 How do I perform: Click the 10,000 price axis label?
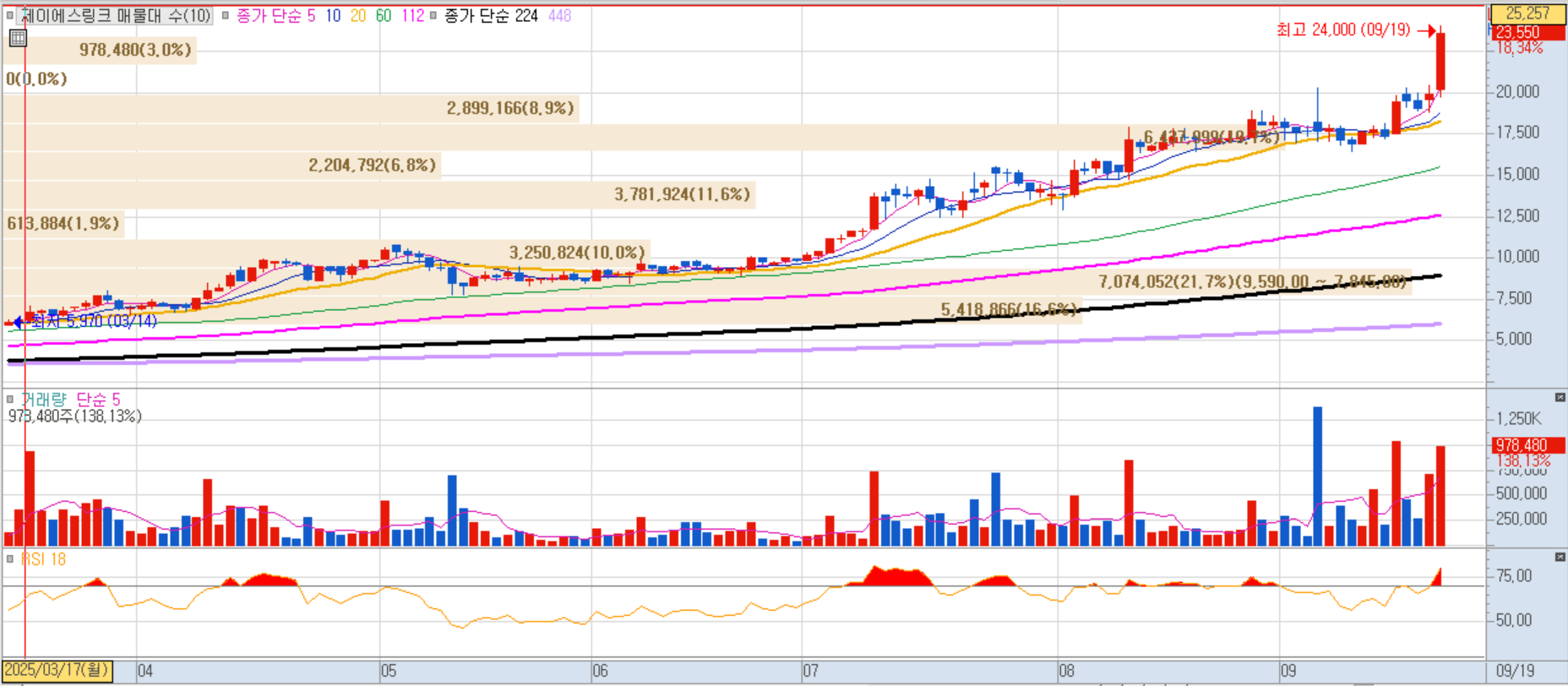coord(1517,256)
